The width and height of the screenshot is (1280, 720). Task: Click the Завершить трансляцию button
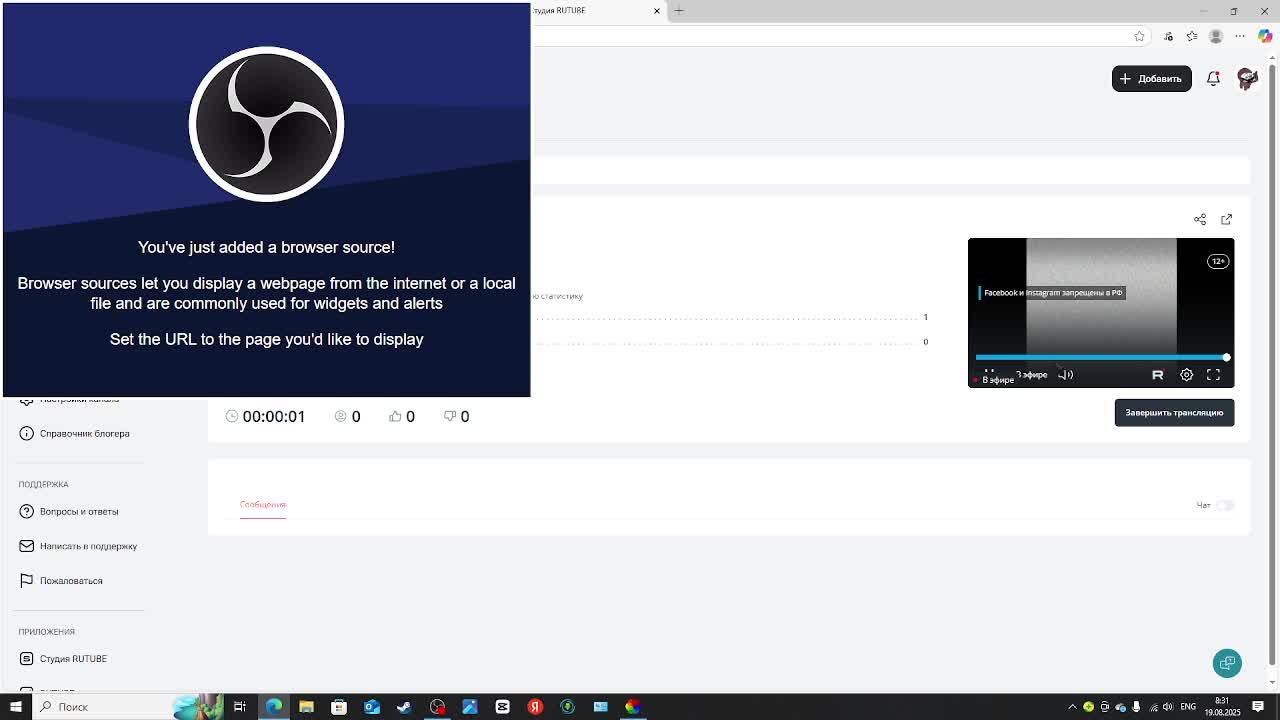pyautogui.click(x=1174, y=412)
